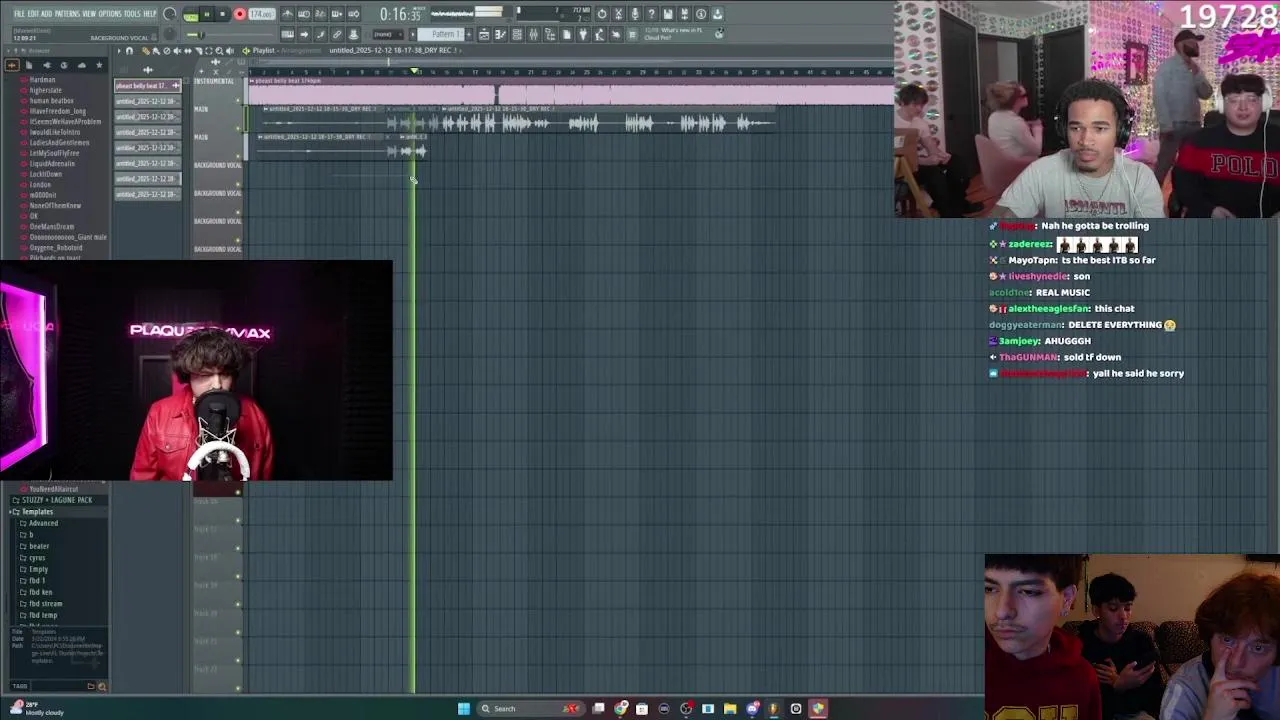Open the project info icon
The image size is (1280, 720).
point(701,14)
